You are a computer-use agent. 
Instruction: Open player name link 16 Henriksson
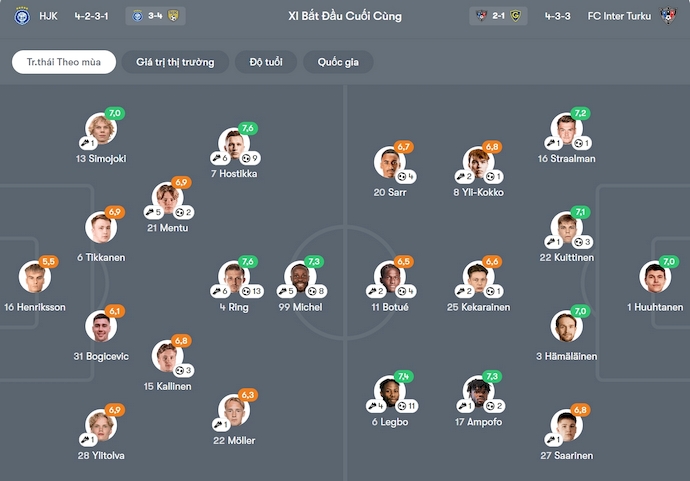(x=35, y=307)
